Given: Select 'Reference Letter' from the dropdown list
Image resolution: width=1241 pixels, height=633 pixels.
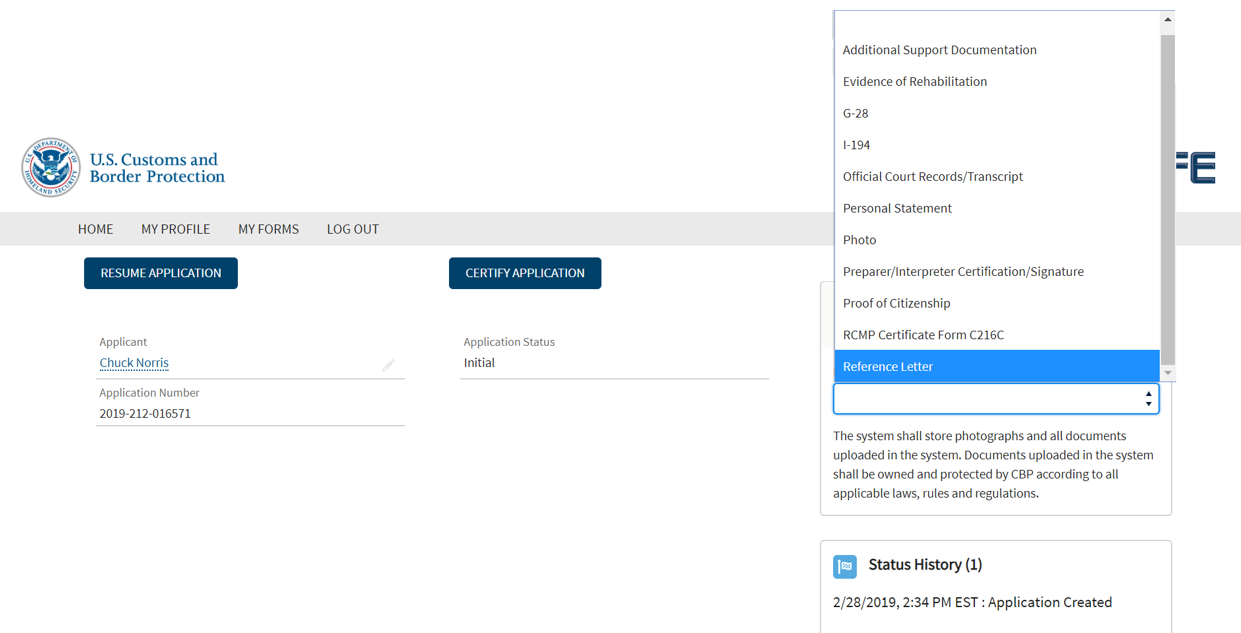Looking at the screenshot, I should (x=888, y=366).
